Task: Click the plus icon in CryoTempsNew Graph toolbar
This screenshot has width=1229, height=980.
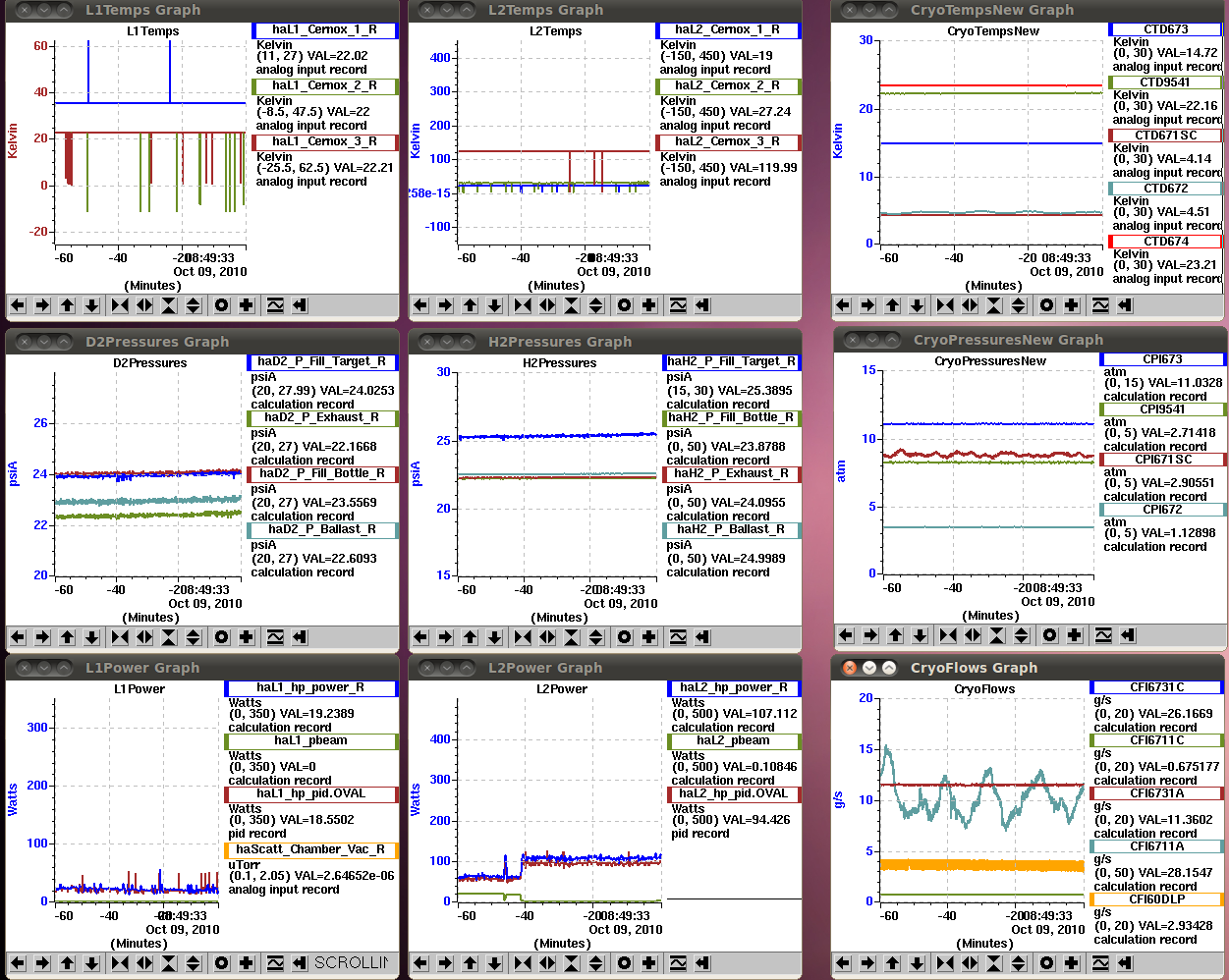Action: (1072, 305)
